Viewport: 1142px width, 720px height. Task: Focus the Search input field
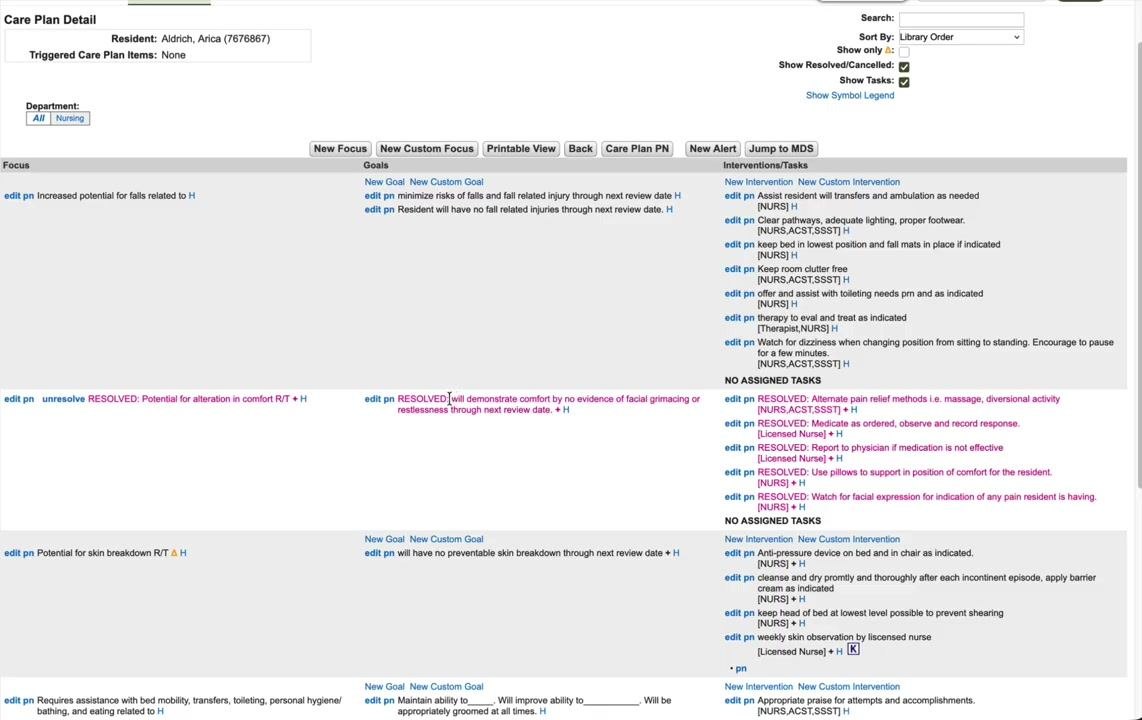(x=961, y=20)
